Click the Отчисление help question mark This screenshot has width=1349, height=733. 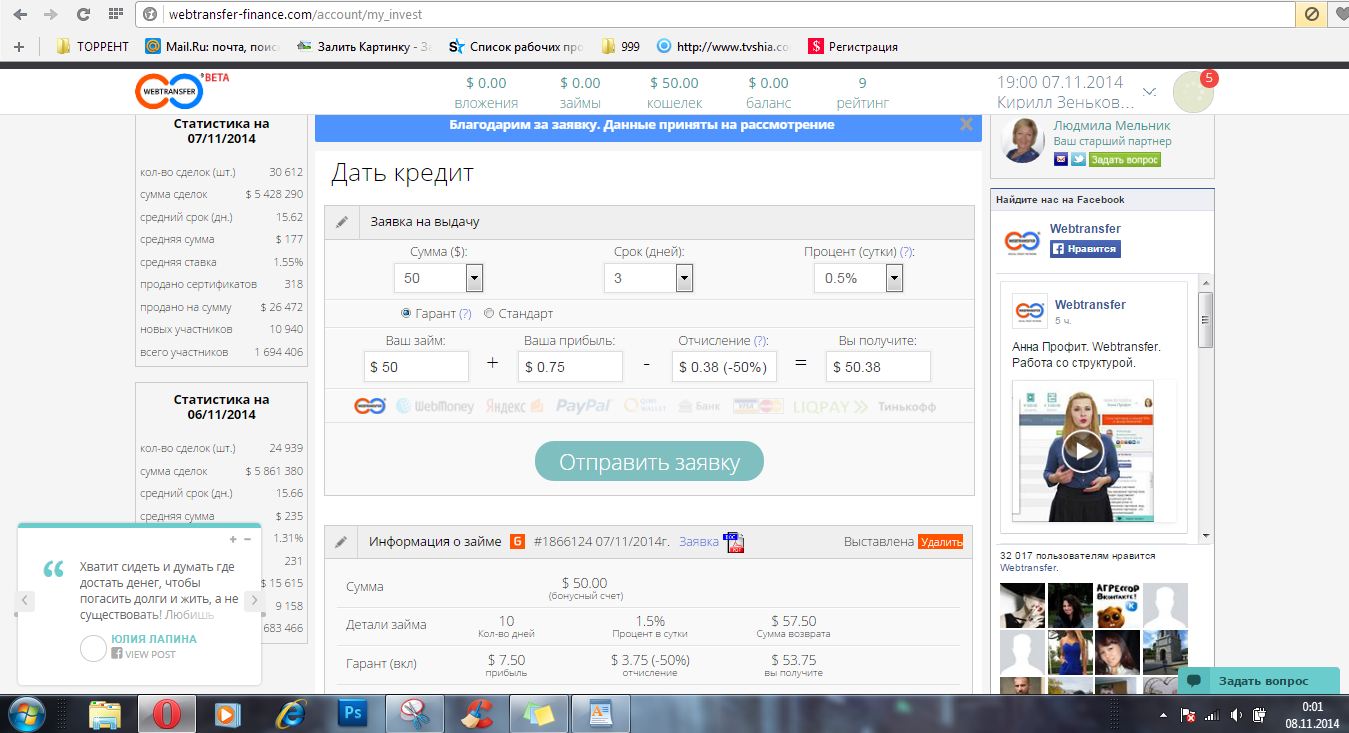pyautogui.click(x=760, y=340)
